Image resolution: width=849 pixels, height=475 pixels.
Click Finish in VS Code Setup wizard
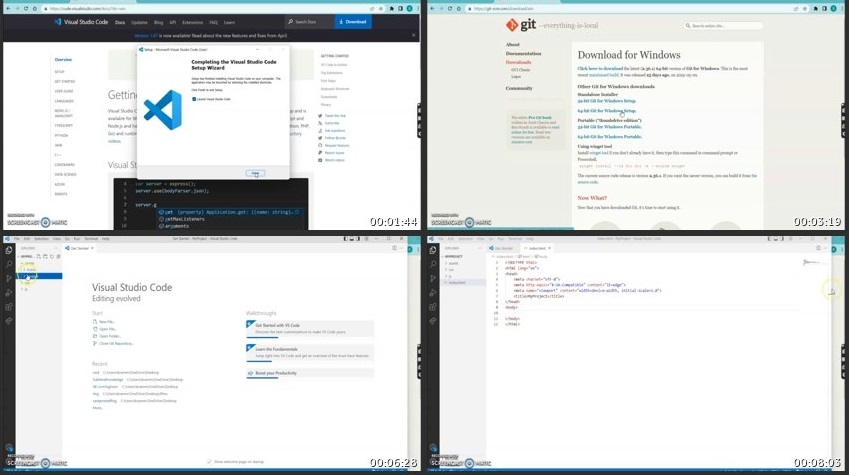255,173
